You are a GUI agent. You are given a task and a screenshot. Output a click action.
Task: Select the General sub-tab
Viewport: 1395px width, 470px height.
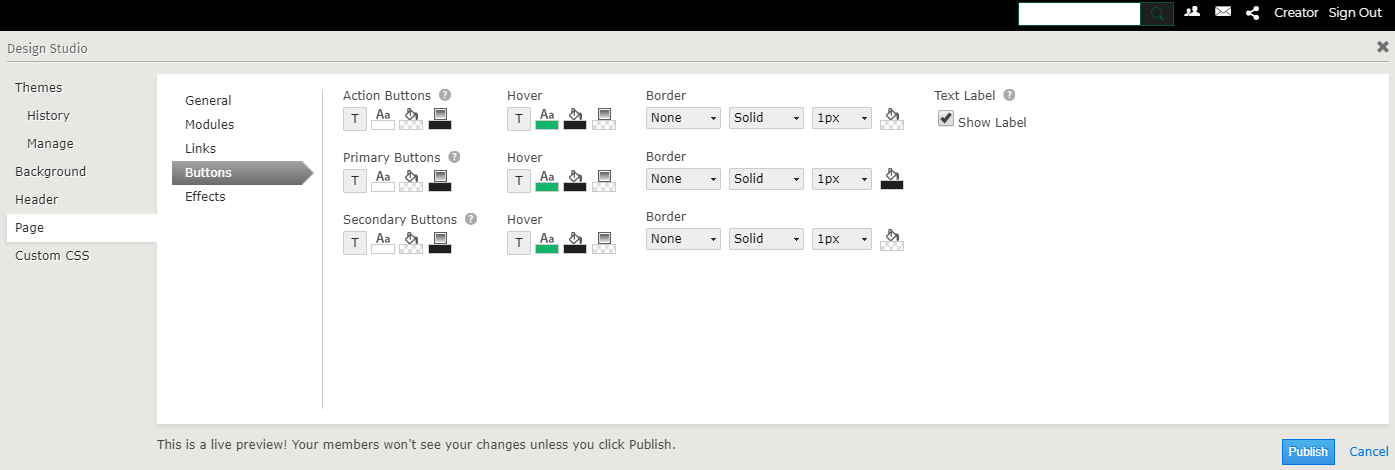(x=208, y=101)
